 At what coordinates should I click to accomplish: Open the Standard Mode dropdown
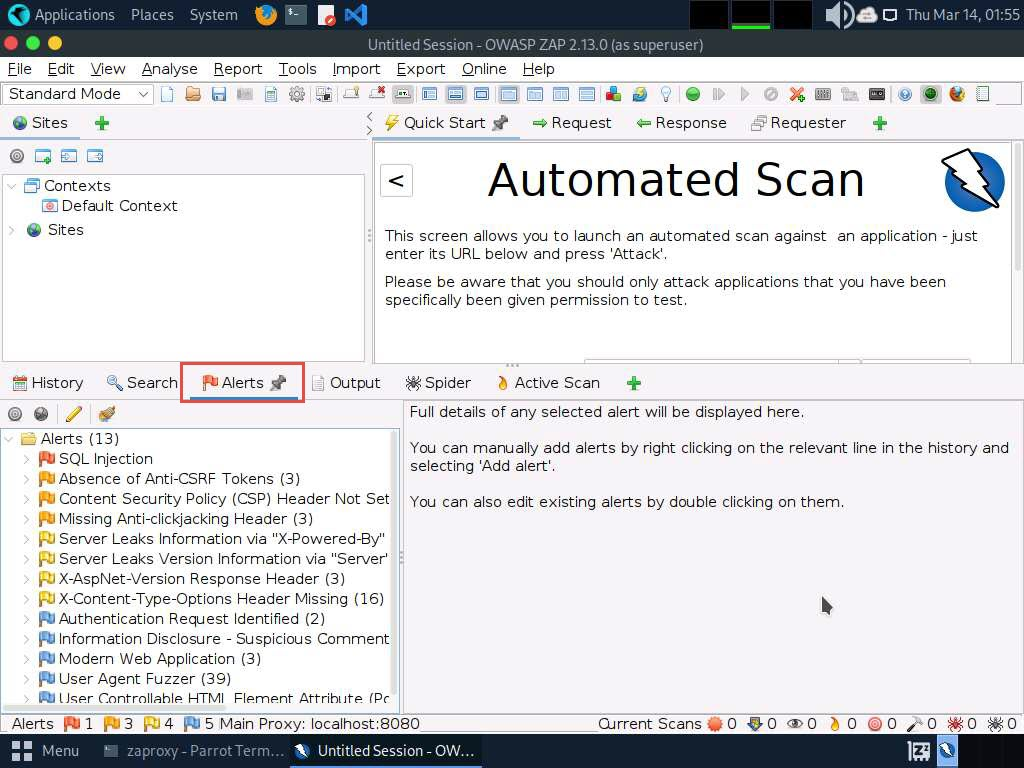click(78, 94)
